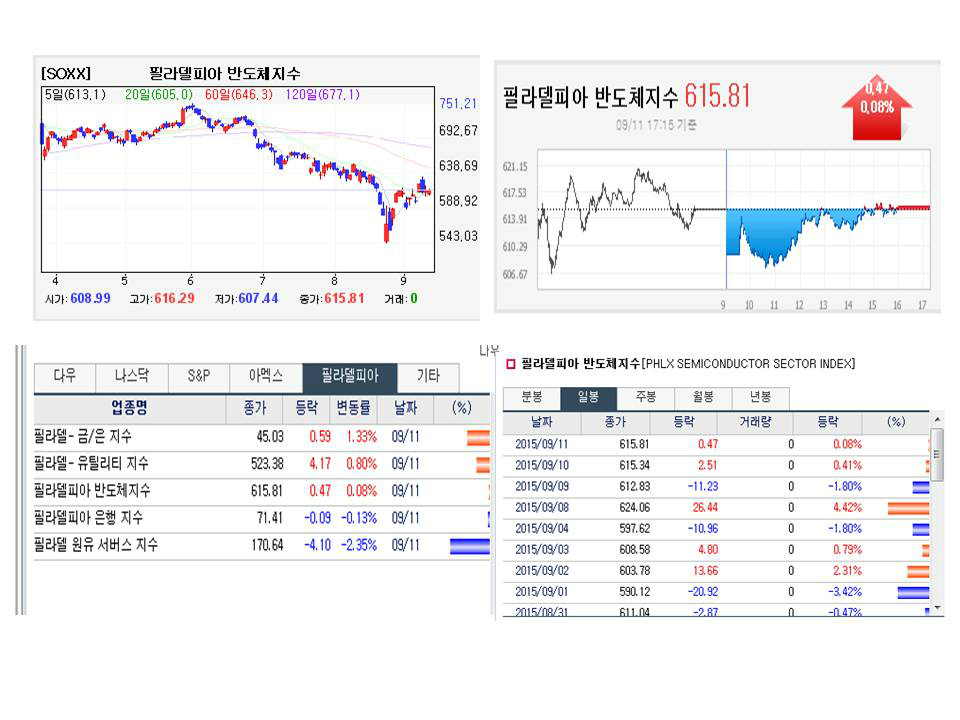This screenshot has height=720, width=960.
Task: Select the S&P index tab
Action: [x=198, y=377]
